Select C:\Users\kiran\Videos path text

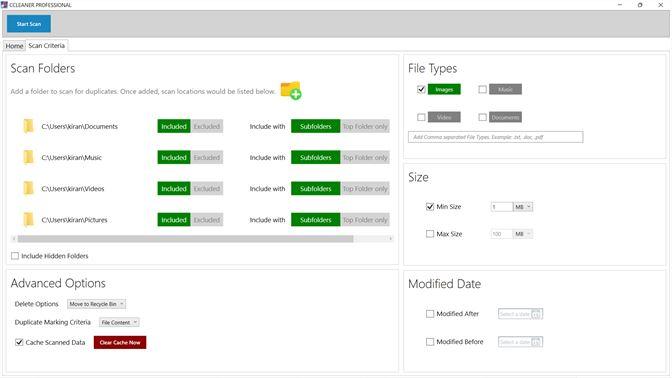pyautogui.click(x=72, y=189)
